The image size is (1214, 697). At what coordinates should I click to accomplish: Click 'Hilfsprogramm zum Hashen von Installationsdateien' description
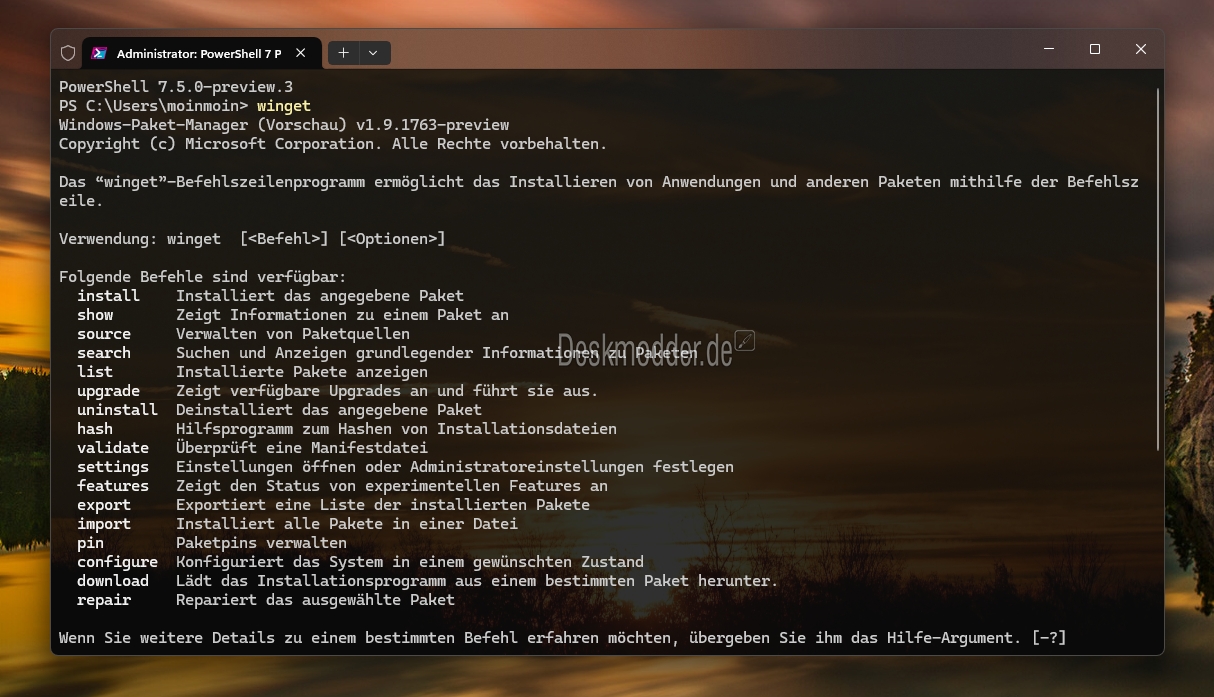pyautogui.click(x=397, y=429)
